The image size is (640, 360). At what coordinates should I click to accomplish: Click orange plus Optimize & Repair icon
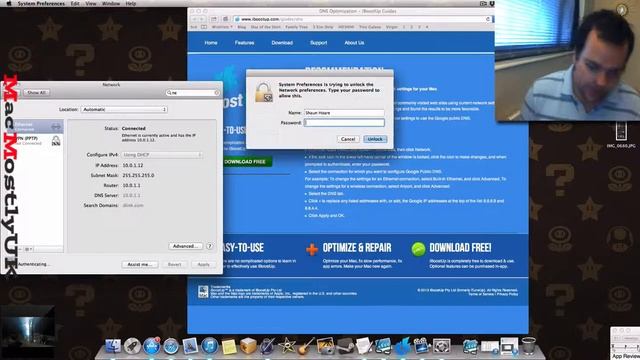click(312, 249)
